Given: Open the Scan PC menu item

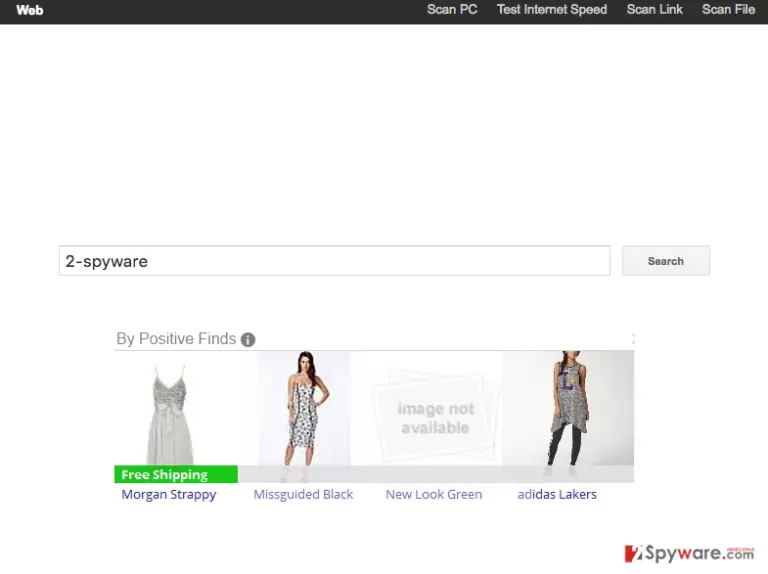Looking at the screenshot, I should point(452,10).
